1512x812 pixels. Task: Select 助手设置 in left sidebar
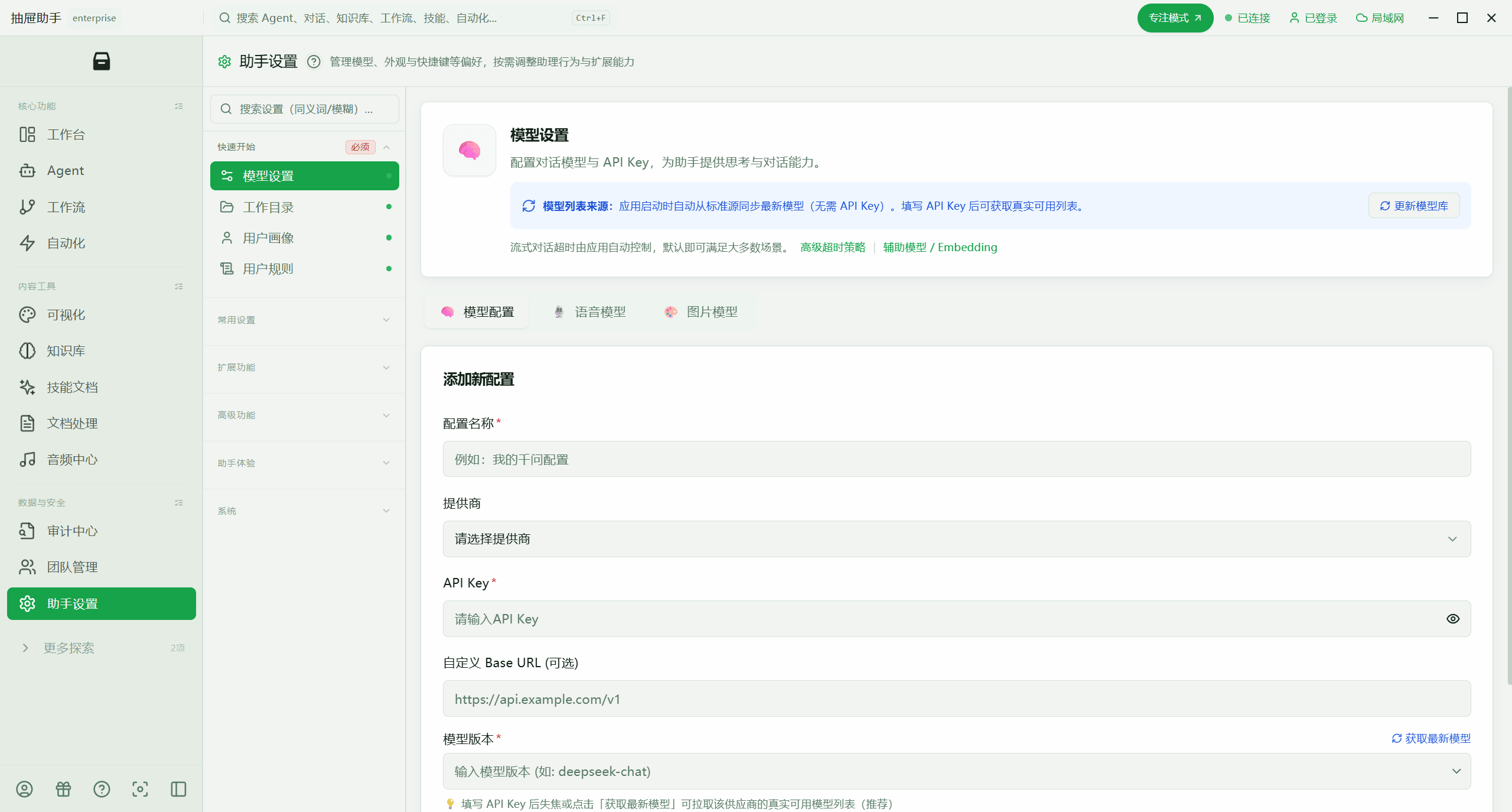coord(102,604)
